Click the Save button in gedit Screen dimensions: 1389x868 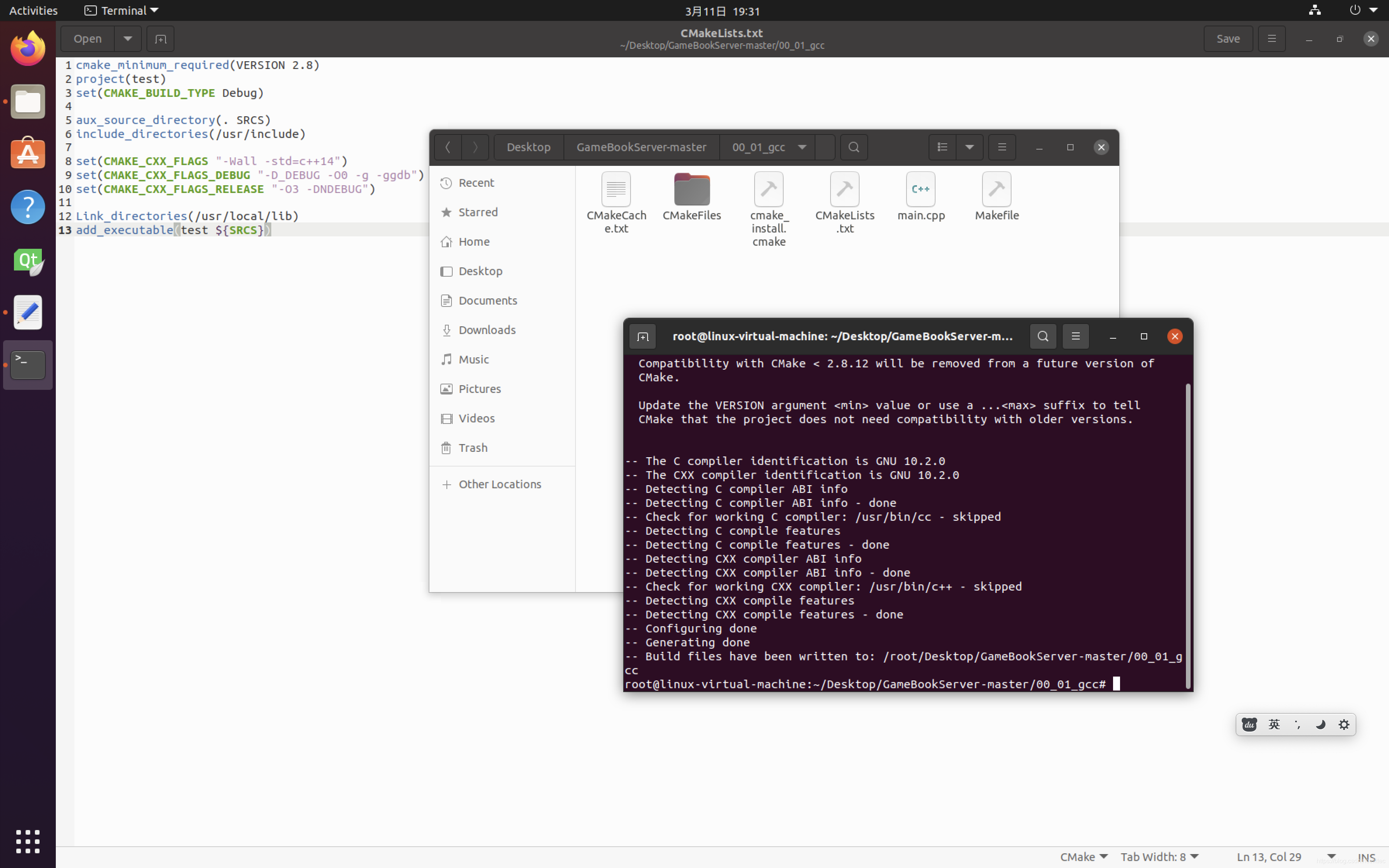tap(1228, 39)
